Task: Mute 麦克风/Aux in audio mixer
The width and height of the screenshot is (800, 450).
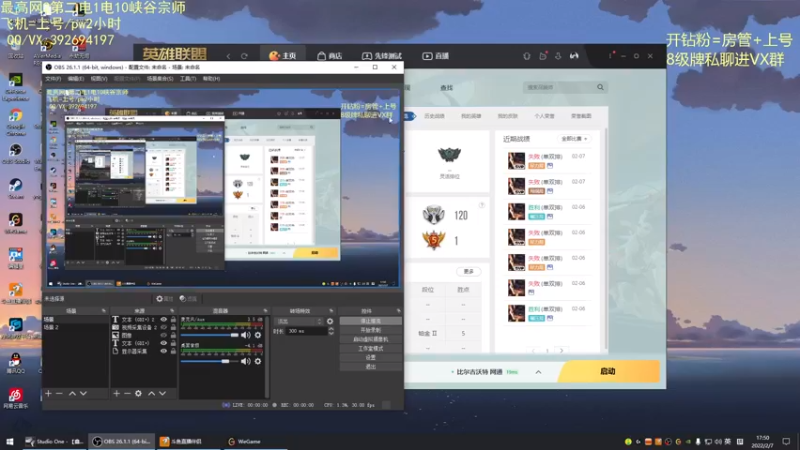Action: [x=246, y=335]
